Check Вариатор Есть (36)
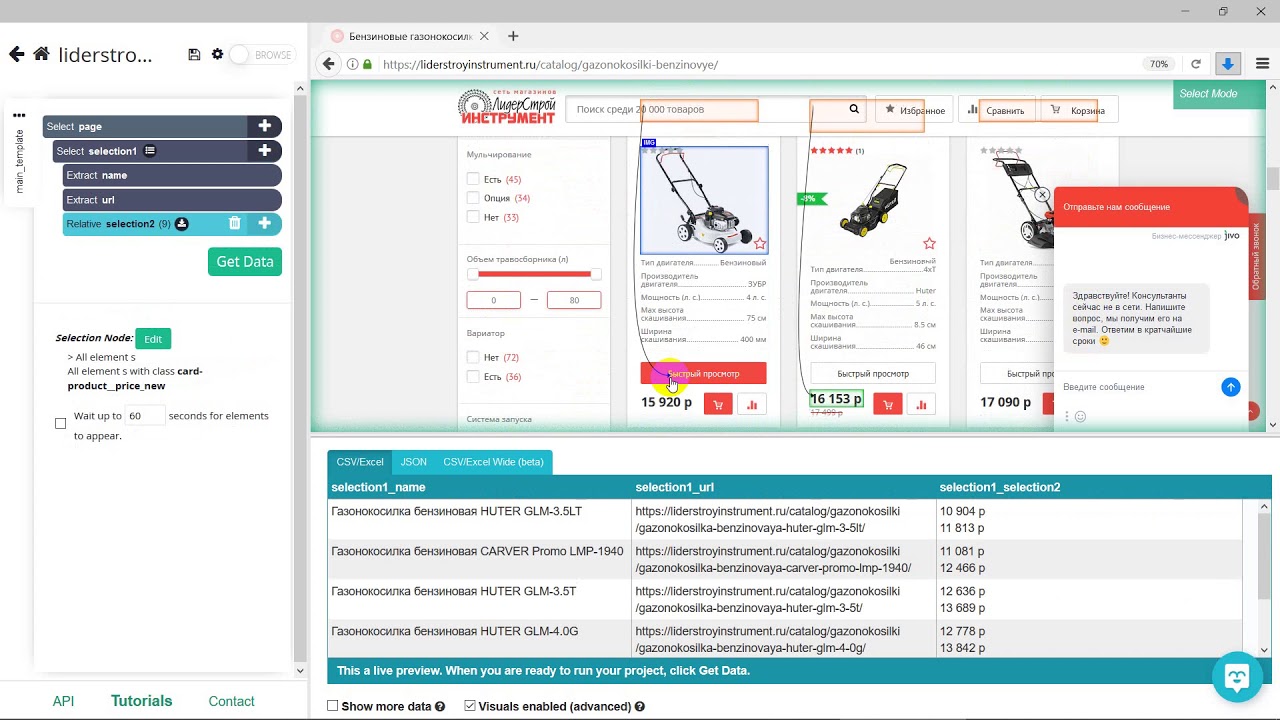 (473, 376)
